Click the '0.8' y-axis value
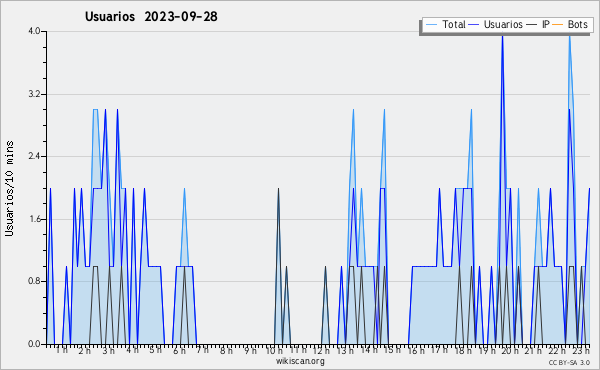 pyautogui.click(x=34, y=281)
